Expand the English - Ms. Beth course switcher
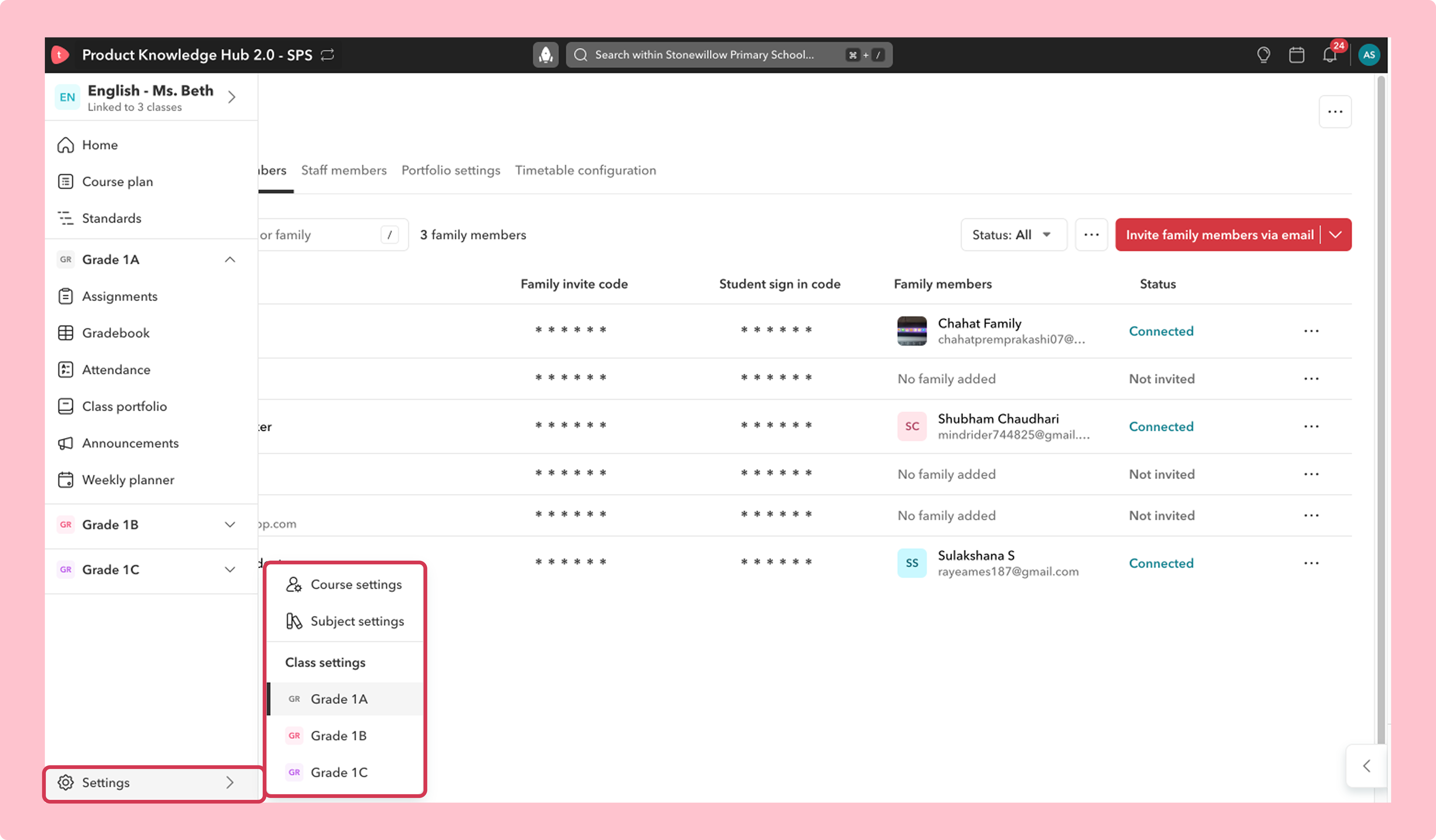 click(231, 97)
